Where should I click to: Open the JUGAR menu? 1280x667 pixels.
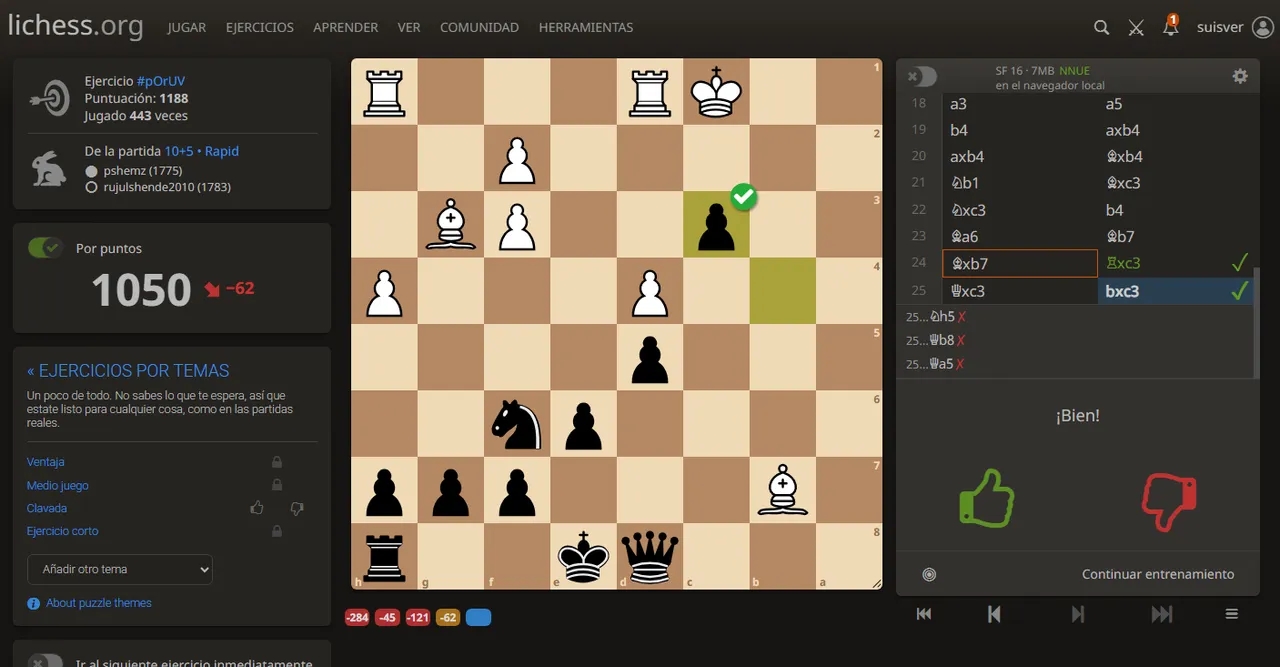click(187, 28)
